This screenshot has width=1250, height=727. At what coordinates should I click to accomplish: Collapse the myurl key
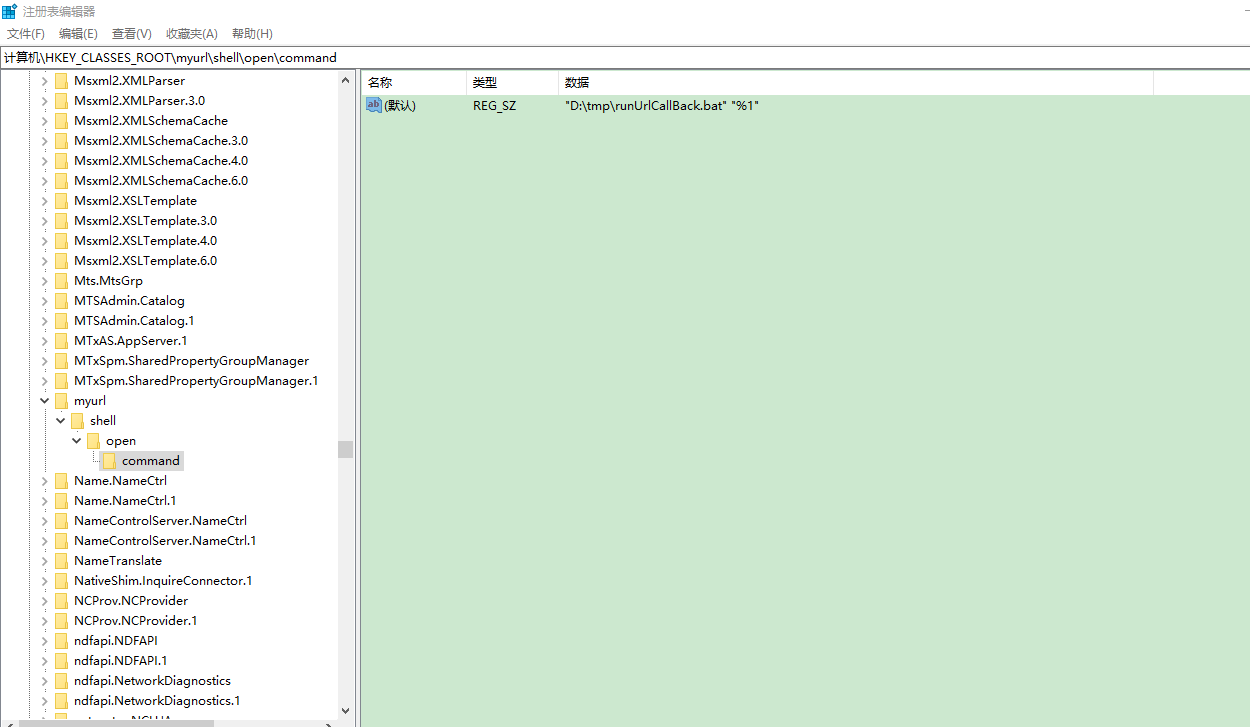[x=44, y=400]
